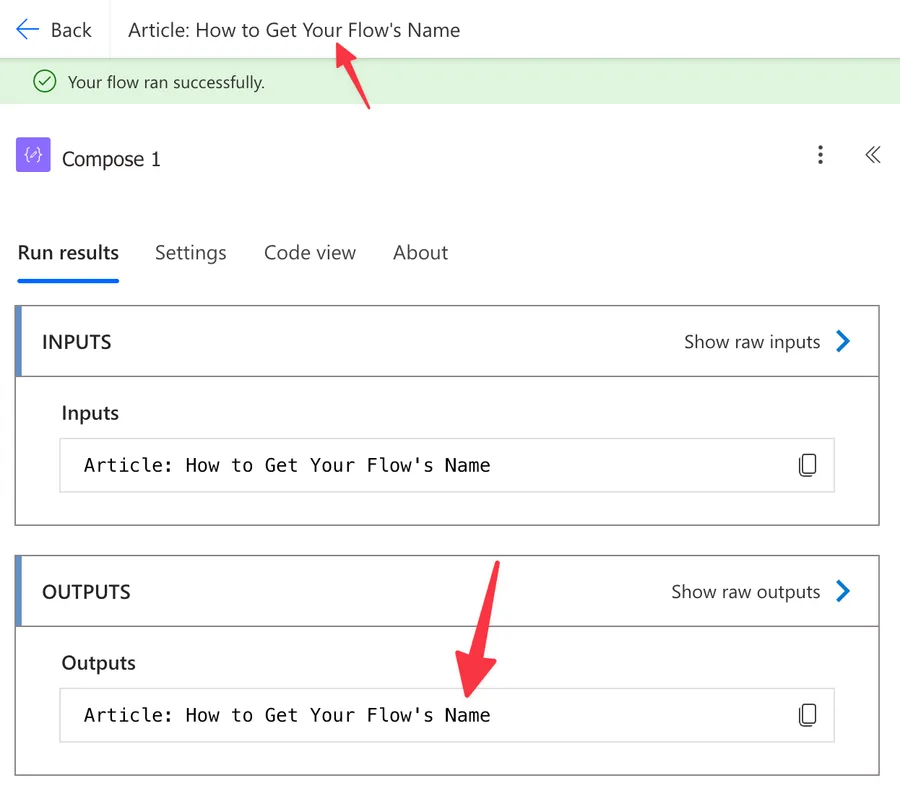Expand raw inputs using the blue chevron
Viewport: 900px width, 786px height.
click(843, 342)
